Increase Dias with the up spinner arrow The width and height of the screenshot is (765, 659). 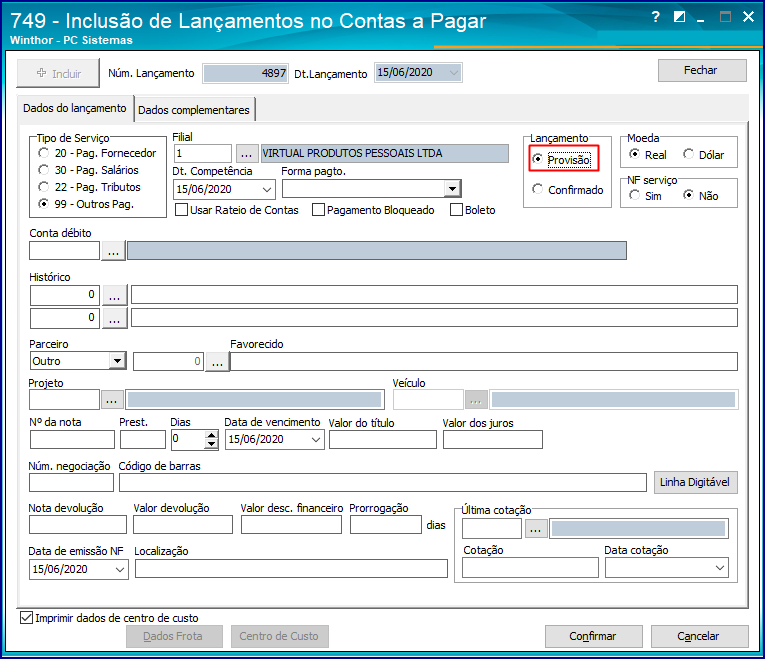tap(211, 435)
